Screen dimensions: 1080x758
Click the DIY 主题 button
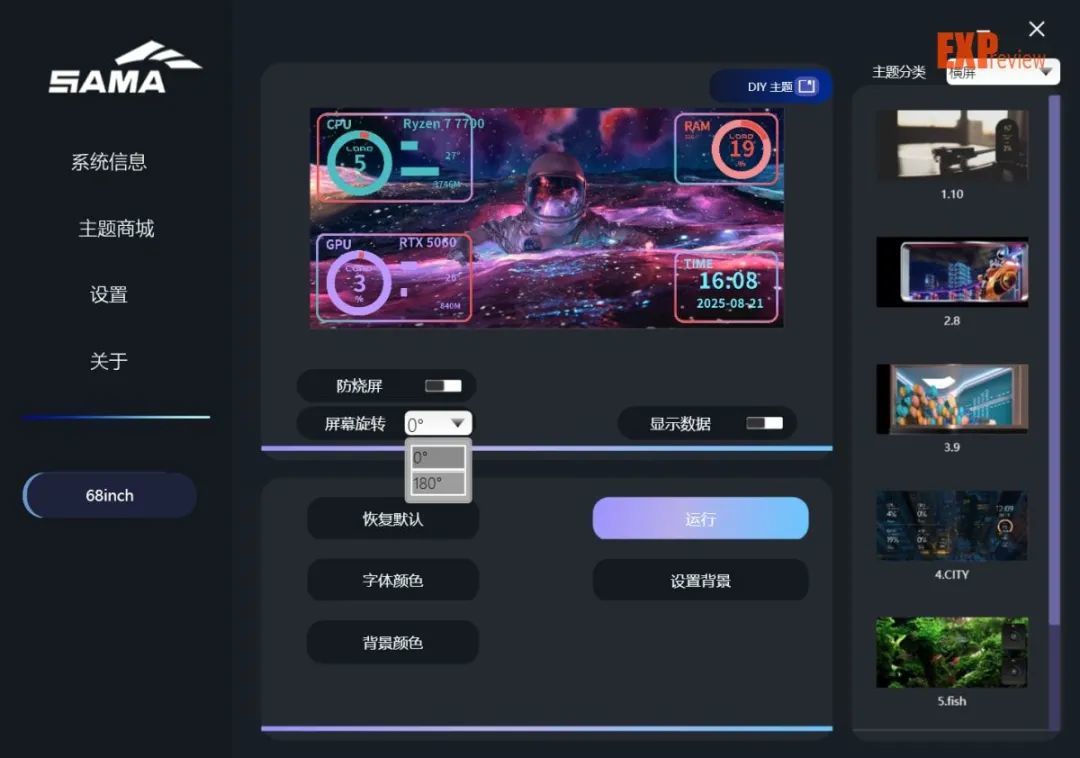772,87
